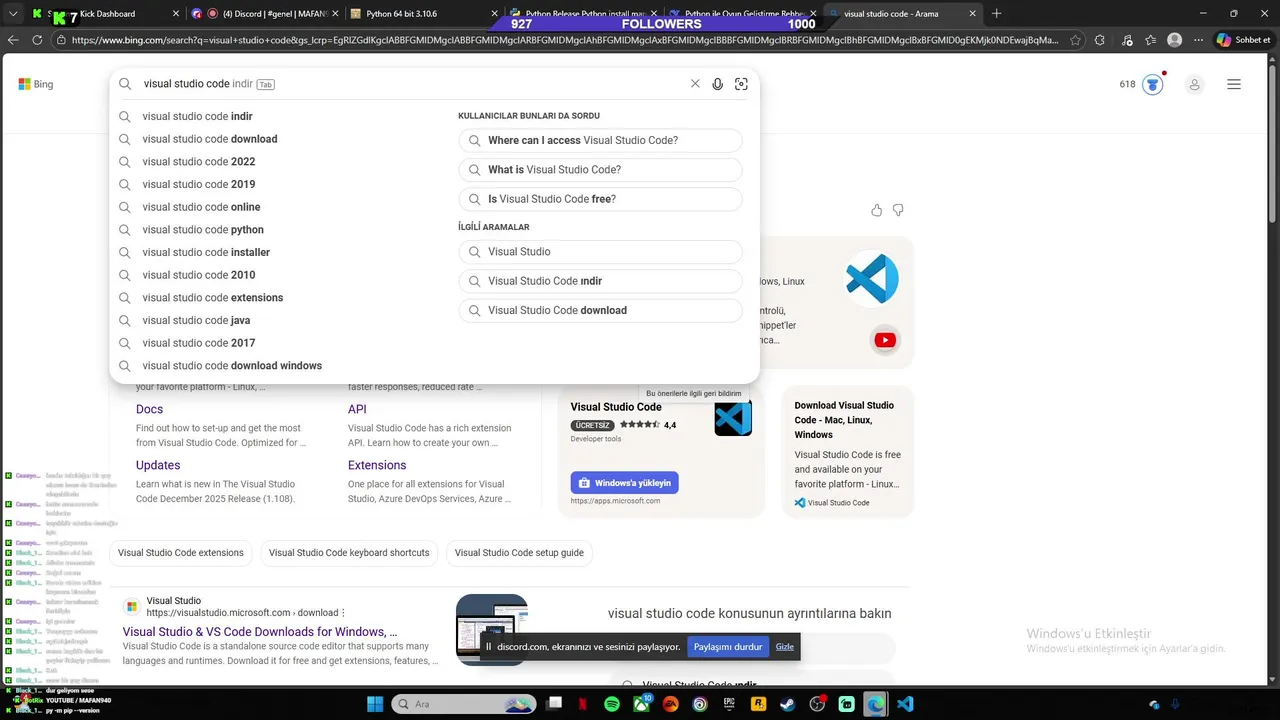The width and height of the screenshot is (1280, 720).
Task: Launch the EA app from the taskbar
Action: pyautogui.click(x=671, y=704)
